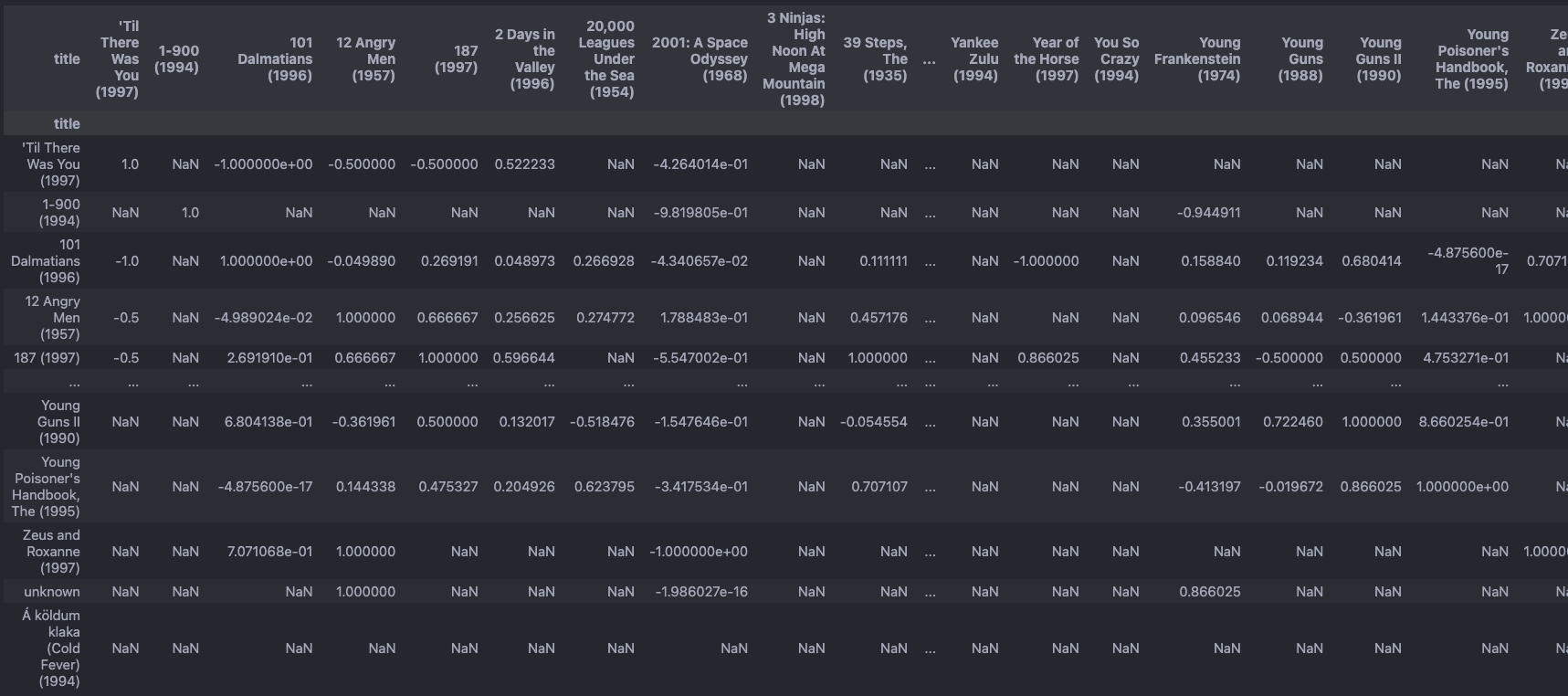This screenshot has height=696, width=1568.
Task: Click '20,000 Leagues Under the Sea (1954)' header
Action: coord(606,59)
